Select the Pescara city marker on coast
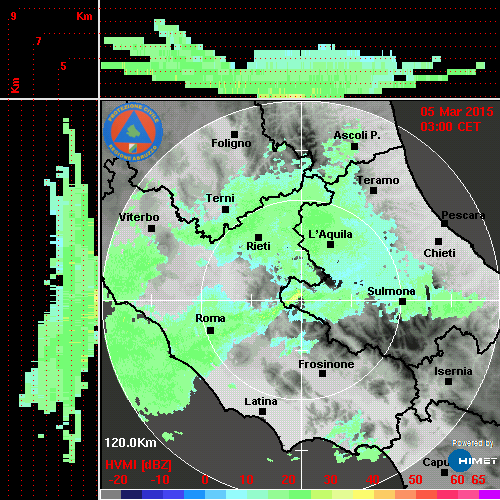Viewport: 500px width, 500px height. [444, 223]
